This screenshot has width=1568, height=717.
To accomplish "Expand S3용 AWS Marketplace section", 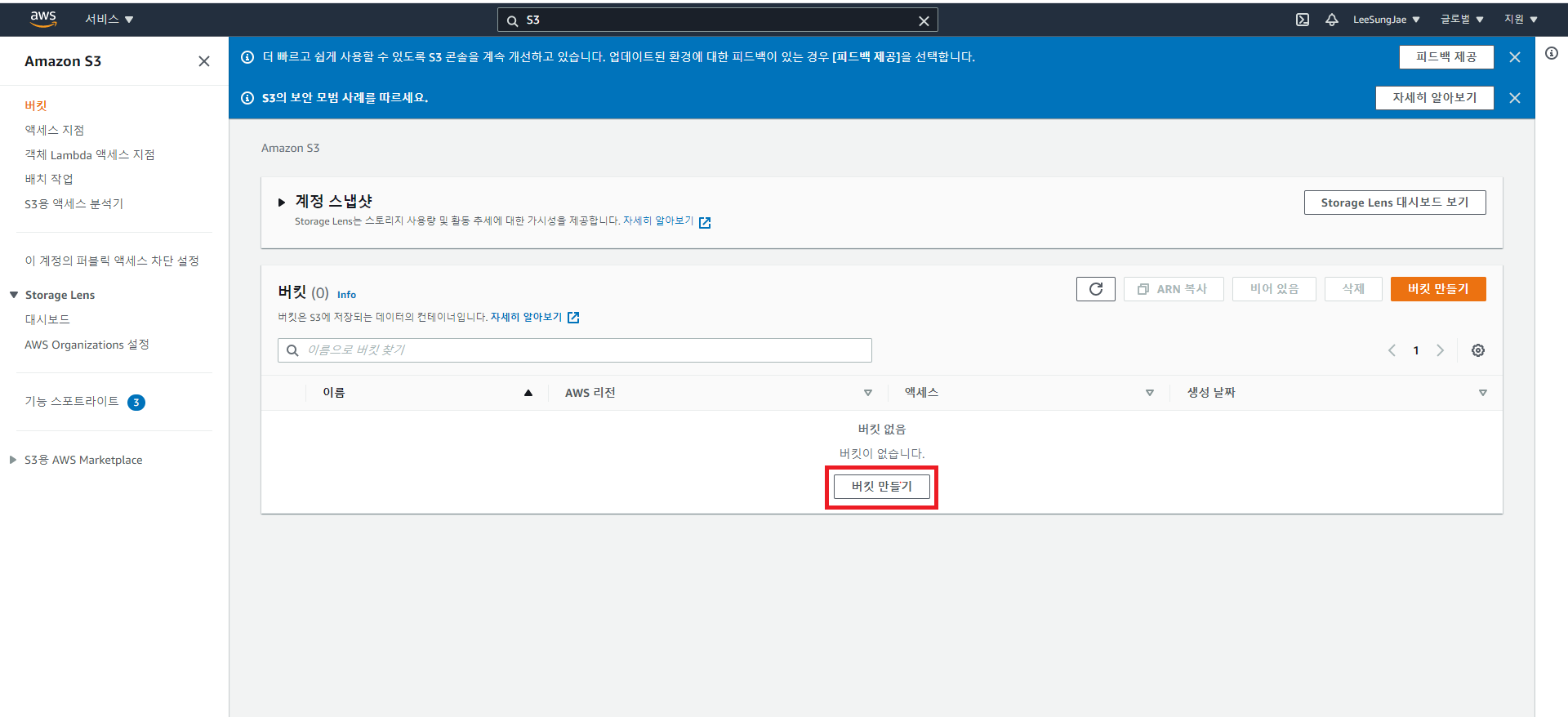I will (x=13, y=460).
